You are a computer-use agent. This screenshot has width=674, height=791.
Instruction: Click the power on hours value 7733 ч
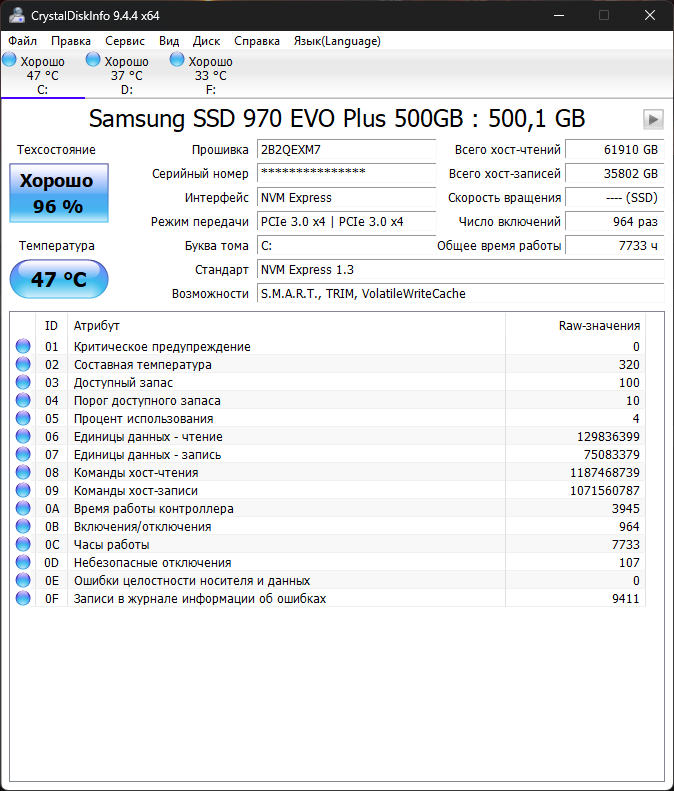[614, 246]
